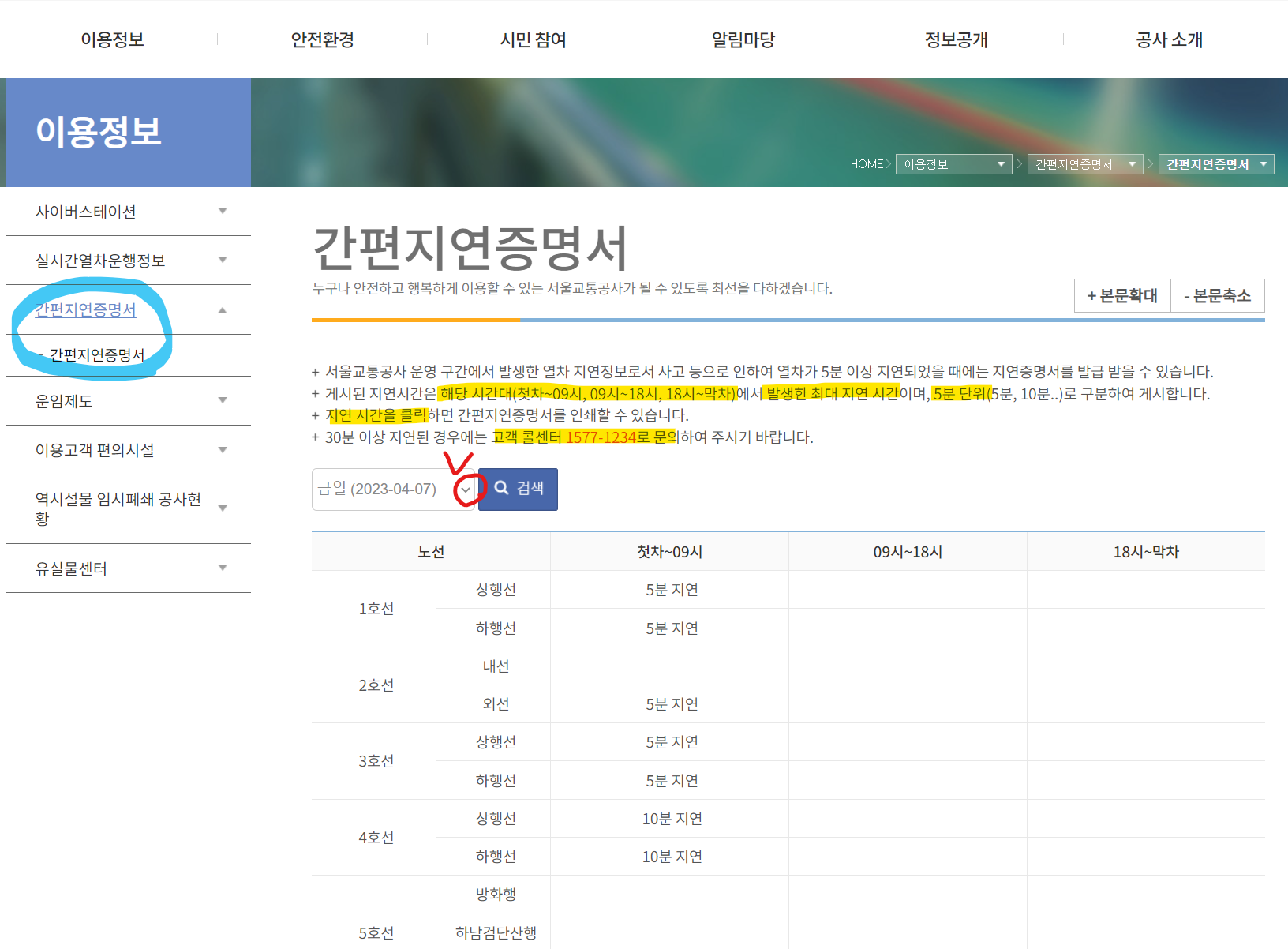This screenshot has height=949, width=1288.
Task: Expand the 유실물센터 sidebar arrow
Action: [x=223, y=567]
